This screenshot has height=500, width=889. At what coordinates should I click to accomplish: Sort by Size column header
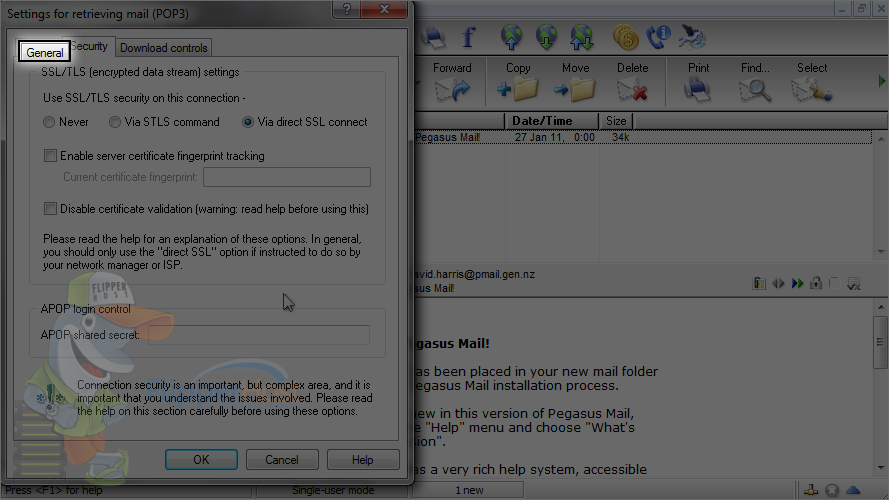616,121
